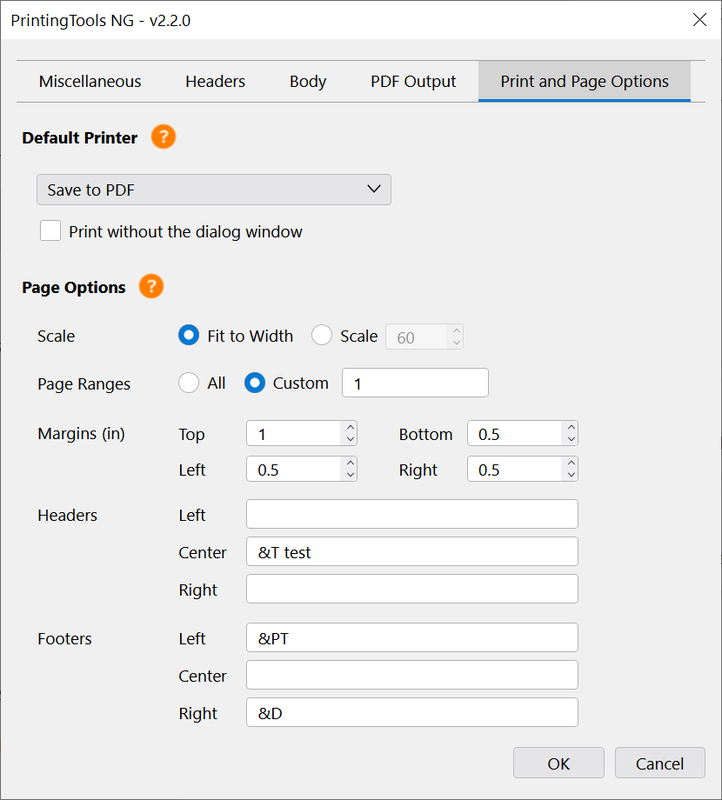Increase the Right margin value
722x800 pixels.
(x=571, y=464)
